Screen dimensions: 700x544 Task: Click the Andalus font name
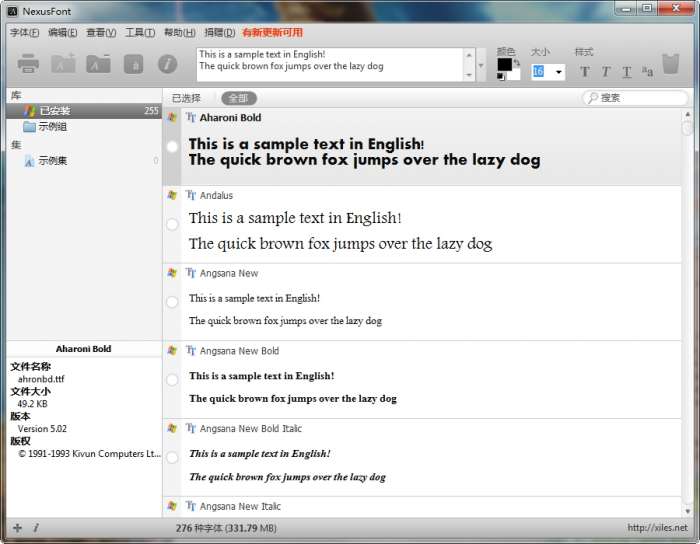click(x=216, y=195)
